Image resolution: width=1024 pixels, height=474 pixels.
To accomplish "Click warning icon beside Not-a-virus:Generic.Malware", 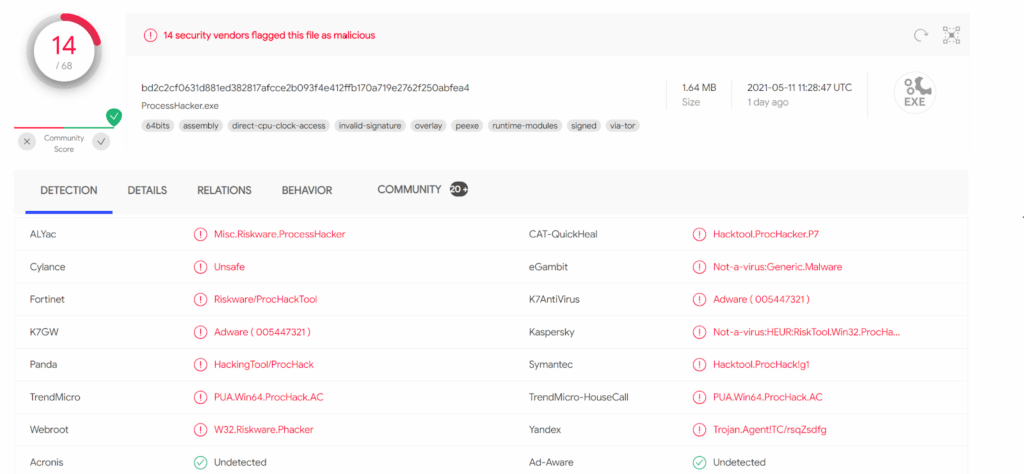I will point(699,267).
